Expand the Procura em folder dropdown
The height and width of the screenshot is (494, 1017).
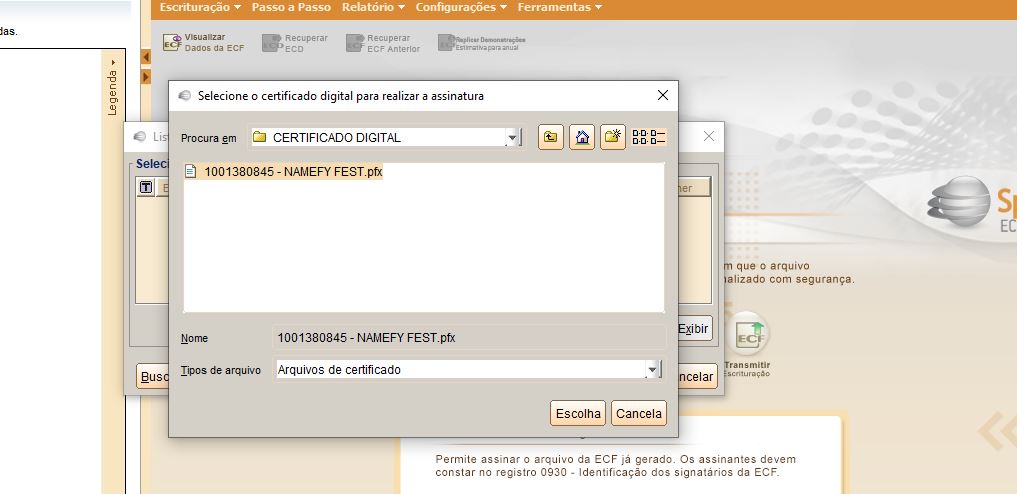513,137
